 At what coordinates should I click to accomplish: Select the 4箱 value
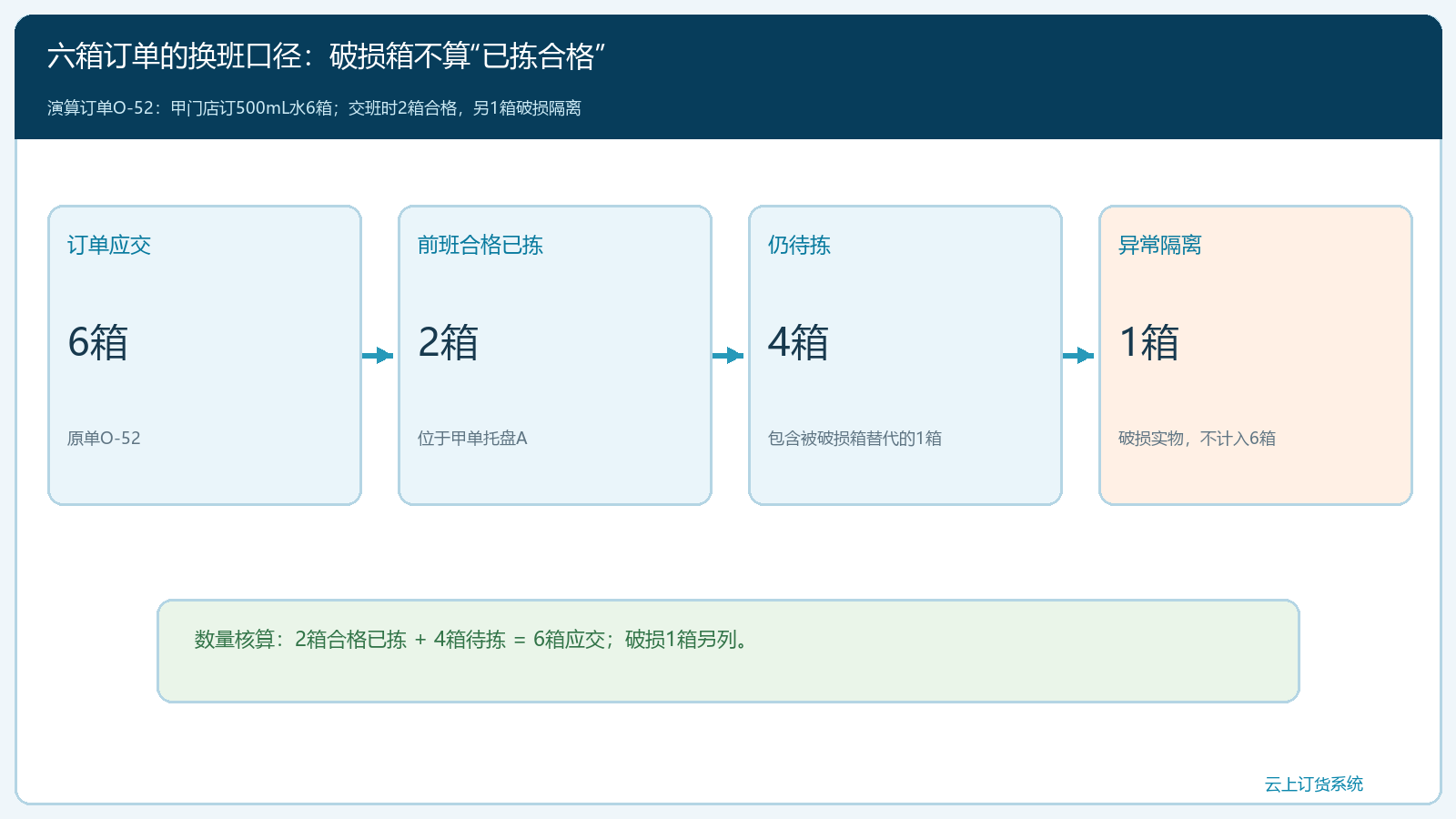click(798, 343)
